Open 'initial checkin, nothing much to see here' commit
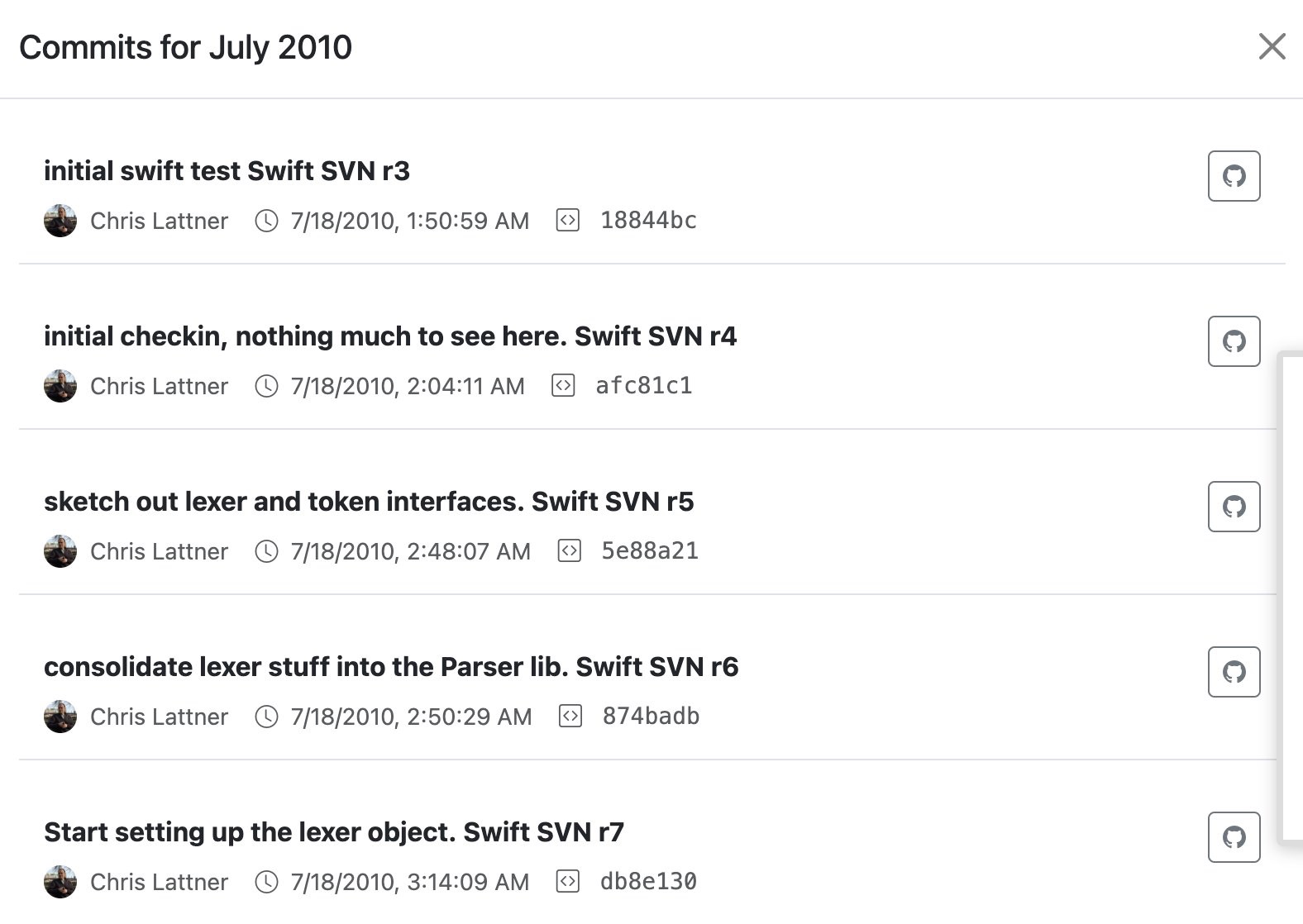The image size is (1303, 924). click(x=390, y=336)
